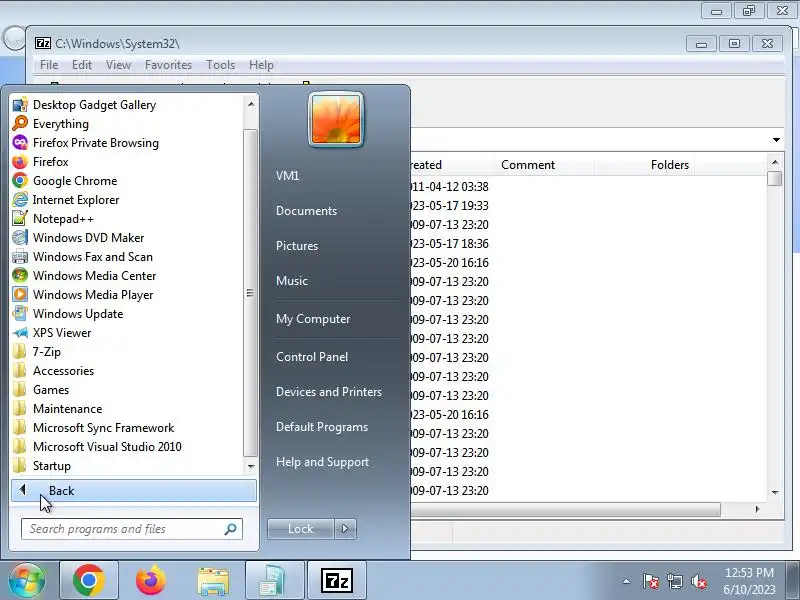Screen dimensions: 800x600
Task: Click the Start menu programs list scrollbar thumb
Action: click(250, 293)
